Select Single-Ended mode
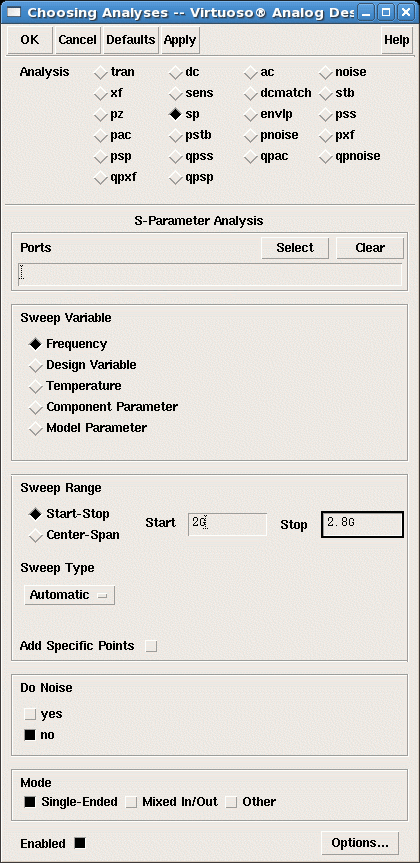The height and width of the screenshot is (863, 420). point(30,802)
